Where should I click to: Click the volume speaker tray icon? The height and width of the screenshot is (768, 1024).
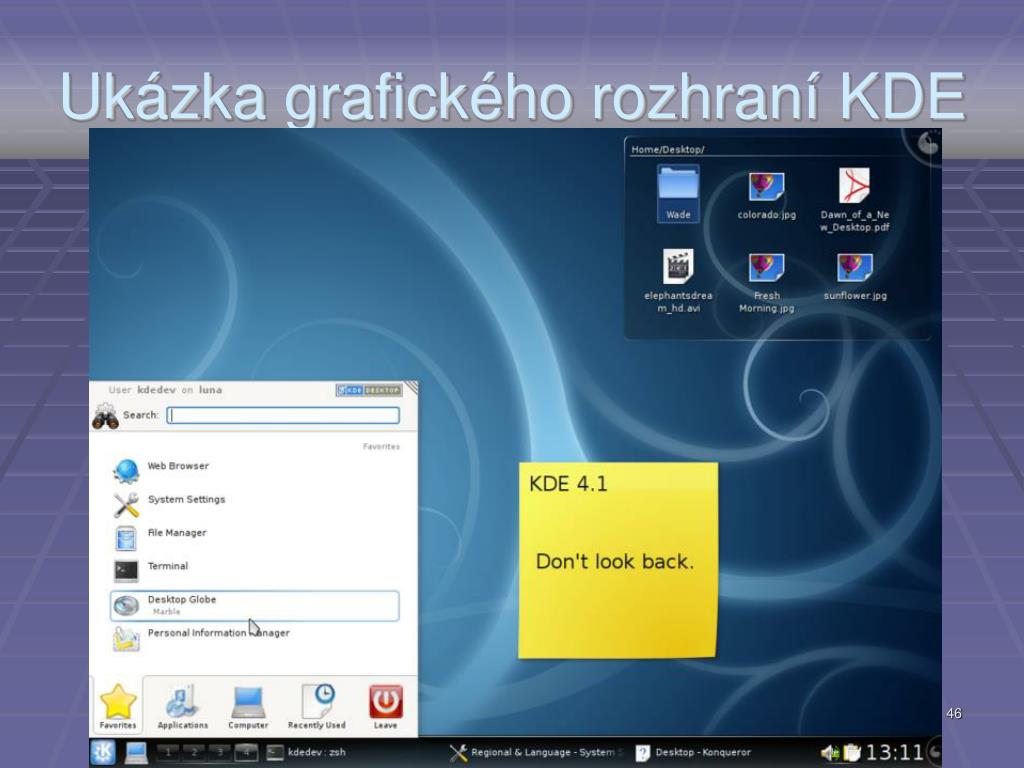coord(830,753)
